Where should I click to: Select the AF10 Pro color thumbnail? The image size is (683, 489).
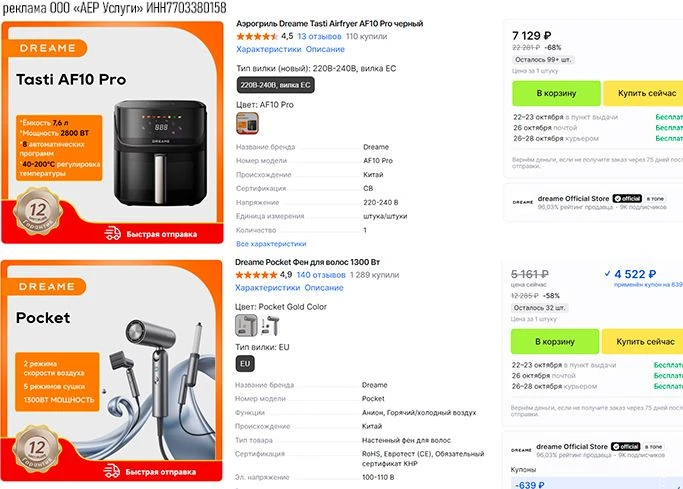pos(247,123)
